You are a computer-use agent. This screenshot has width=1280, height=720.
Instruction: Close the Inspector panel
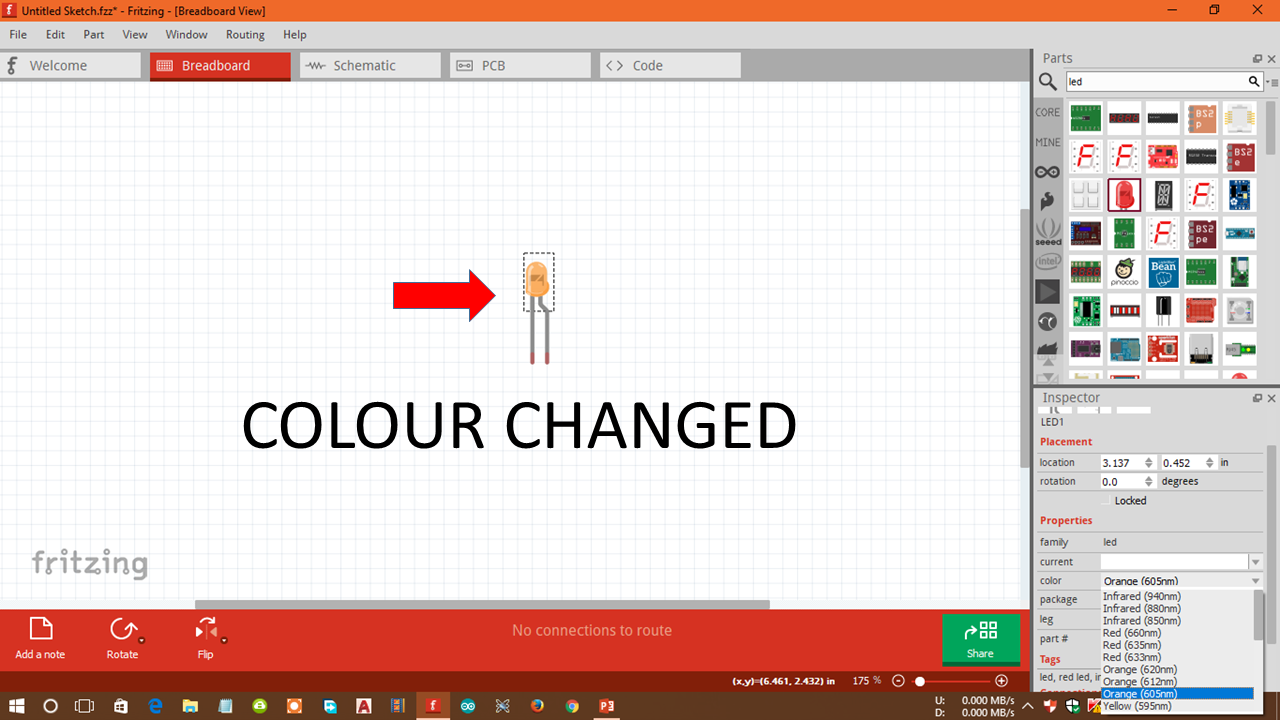tap(1271, 398)
